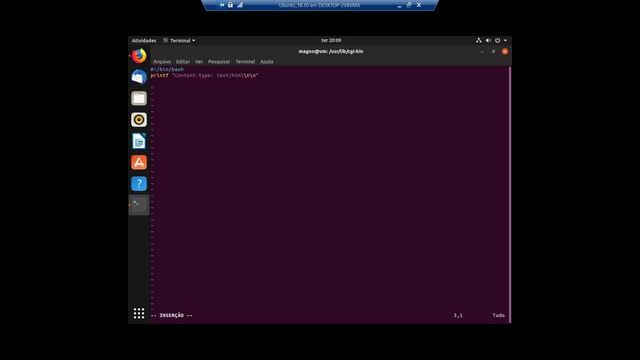Open the Help question mark icon
640x360 pixels.
tap(139, 183)
